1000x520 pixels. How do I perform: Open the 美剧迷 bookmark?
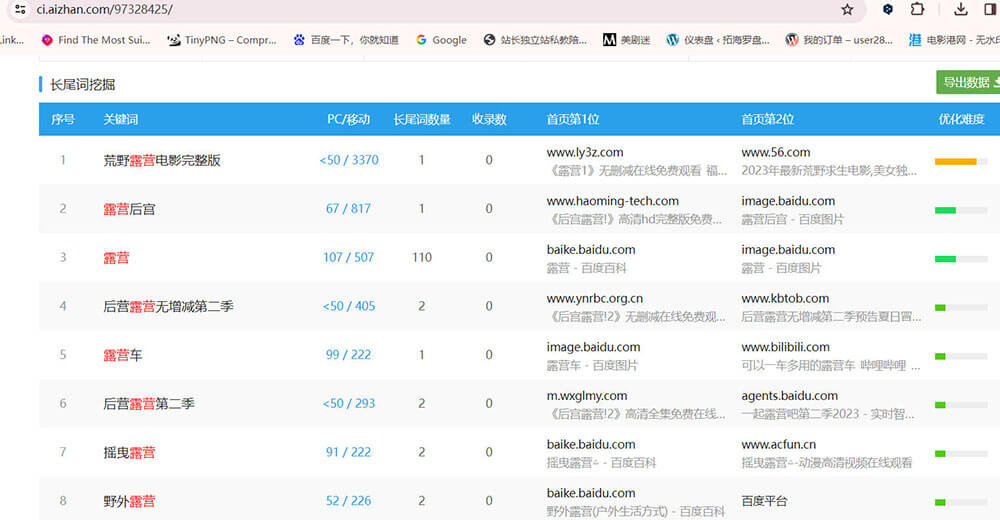[627, 40]
